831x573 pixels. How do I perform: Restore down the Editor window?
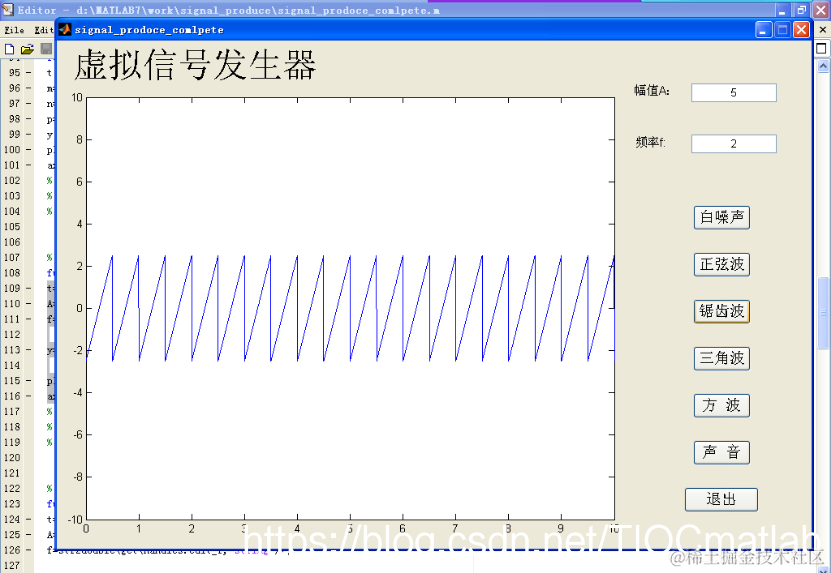[x=801, y=10]
